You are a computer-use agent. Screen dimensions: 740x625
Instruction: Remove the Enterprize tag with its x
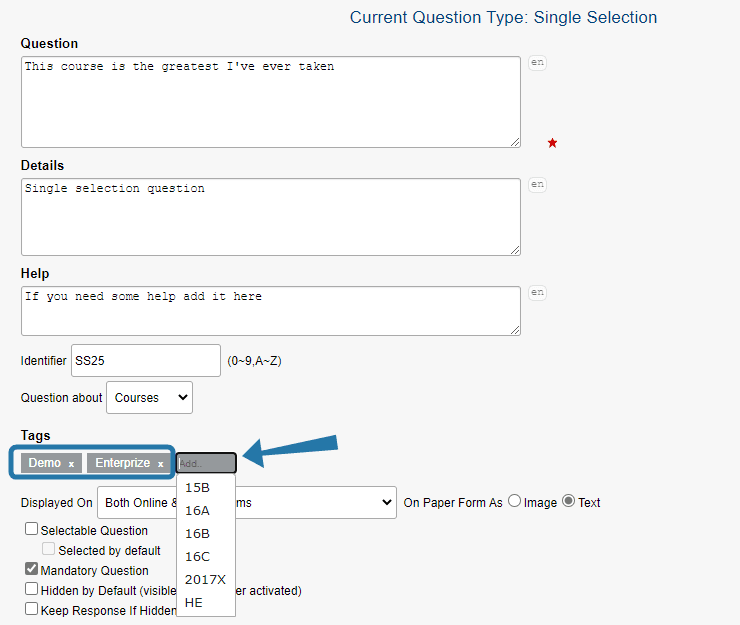click(160, 464)
